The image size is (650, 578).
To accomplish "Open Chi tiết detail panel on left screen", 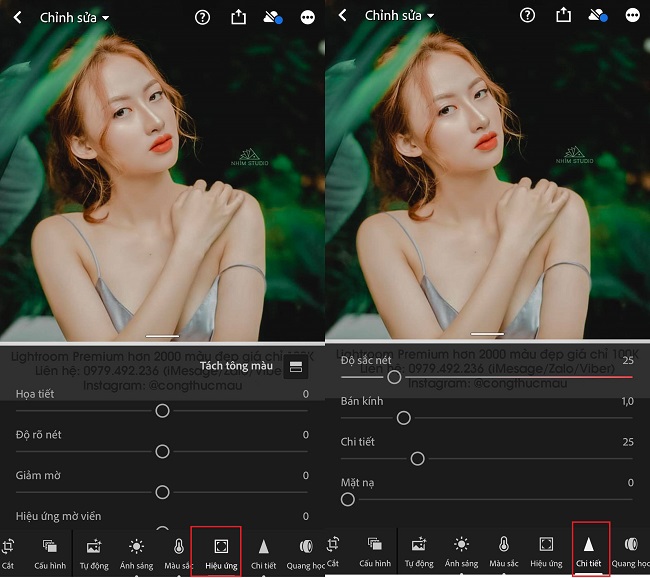I will click(x=263, y=554).
